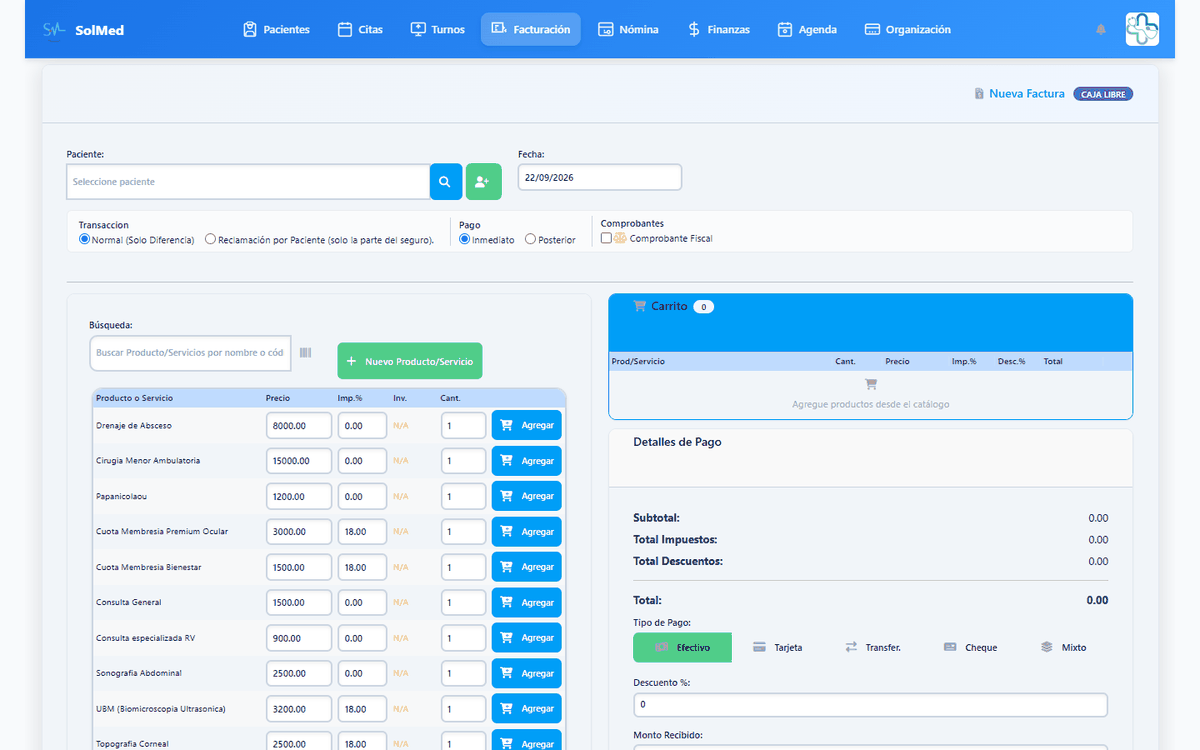Viewport: 1200px width, 750px height.
Task: Click the CAJA LIBRE badge
Action: click(x=1103, y=94)
